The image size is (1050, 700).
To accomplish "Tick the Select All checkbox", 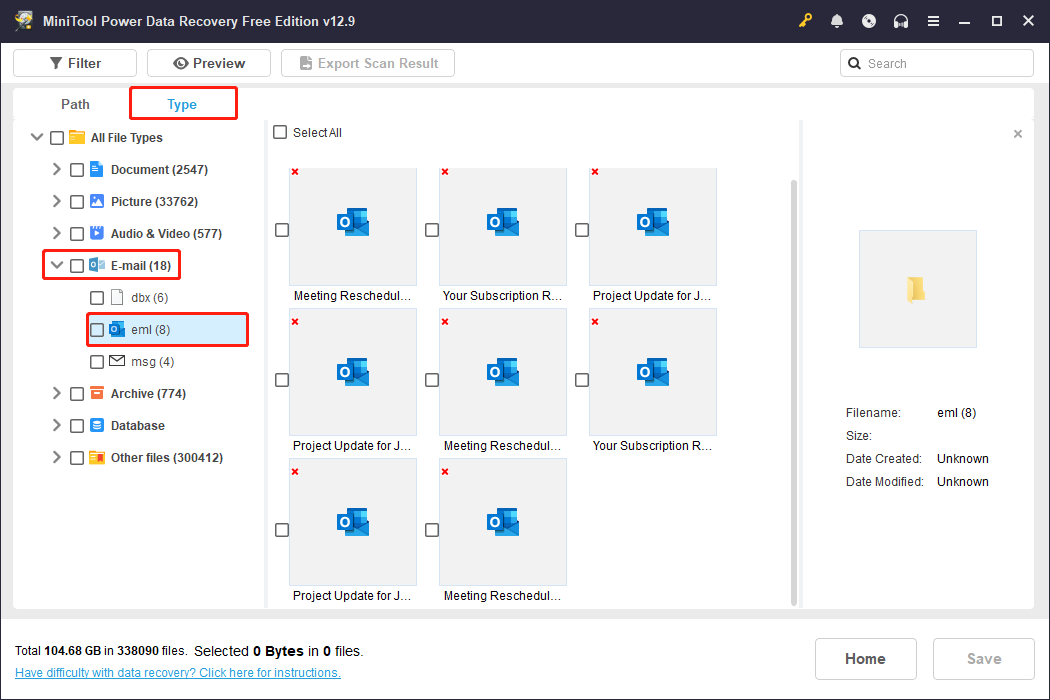I will coord(280,132).
